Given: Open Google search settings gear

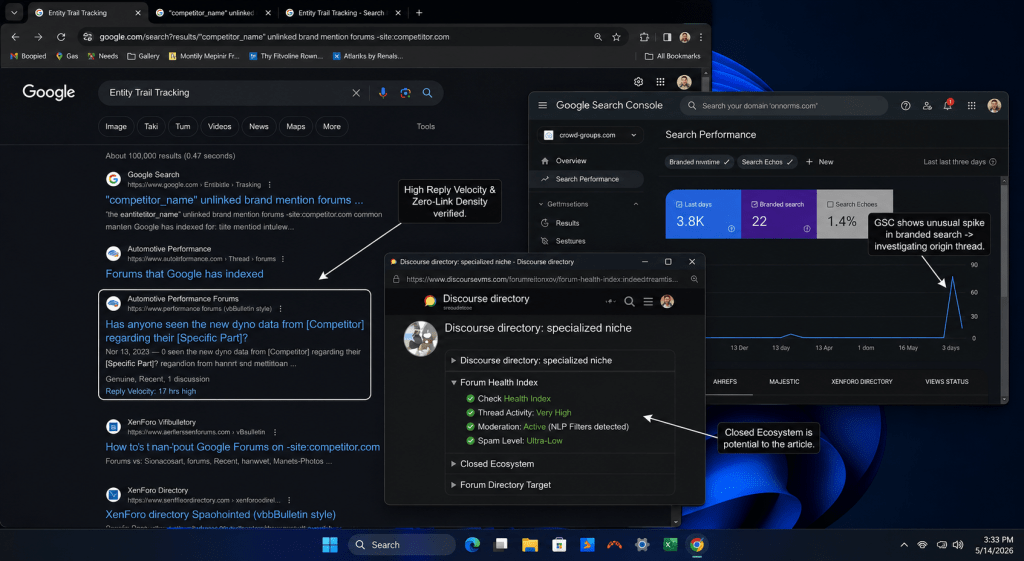Looking at the screenshot, I should pos(638,82).
